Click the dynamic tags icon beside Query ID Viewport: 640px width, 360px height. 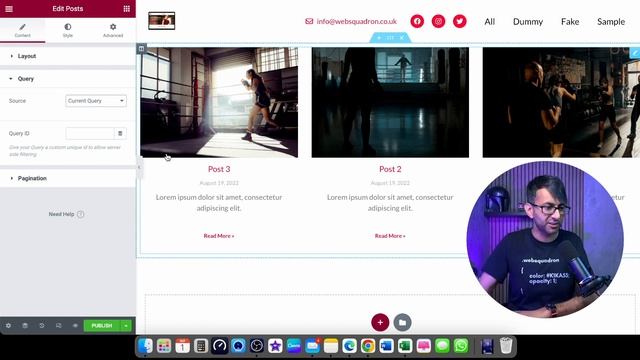pos(120,133)
